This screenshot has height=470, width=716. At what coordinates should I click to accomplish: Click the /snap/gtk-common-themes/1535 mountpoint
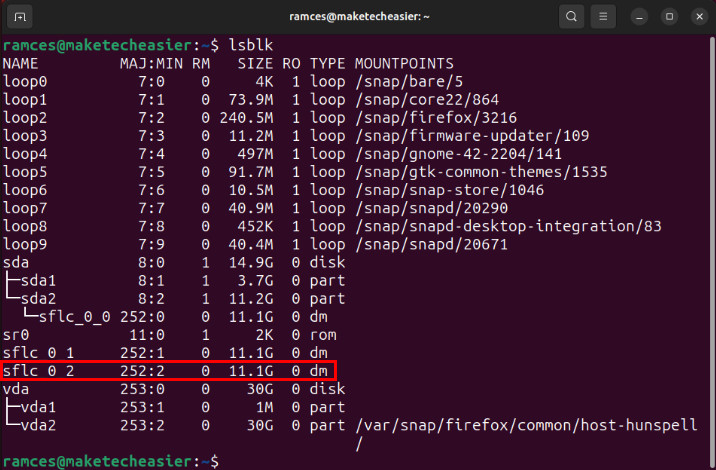coord(481,172)
